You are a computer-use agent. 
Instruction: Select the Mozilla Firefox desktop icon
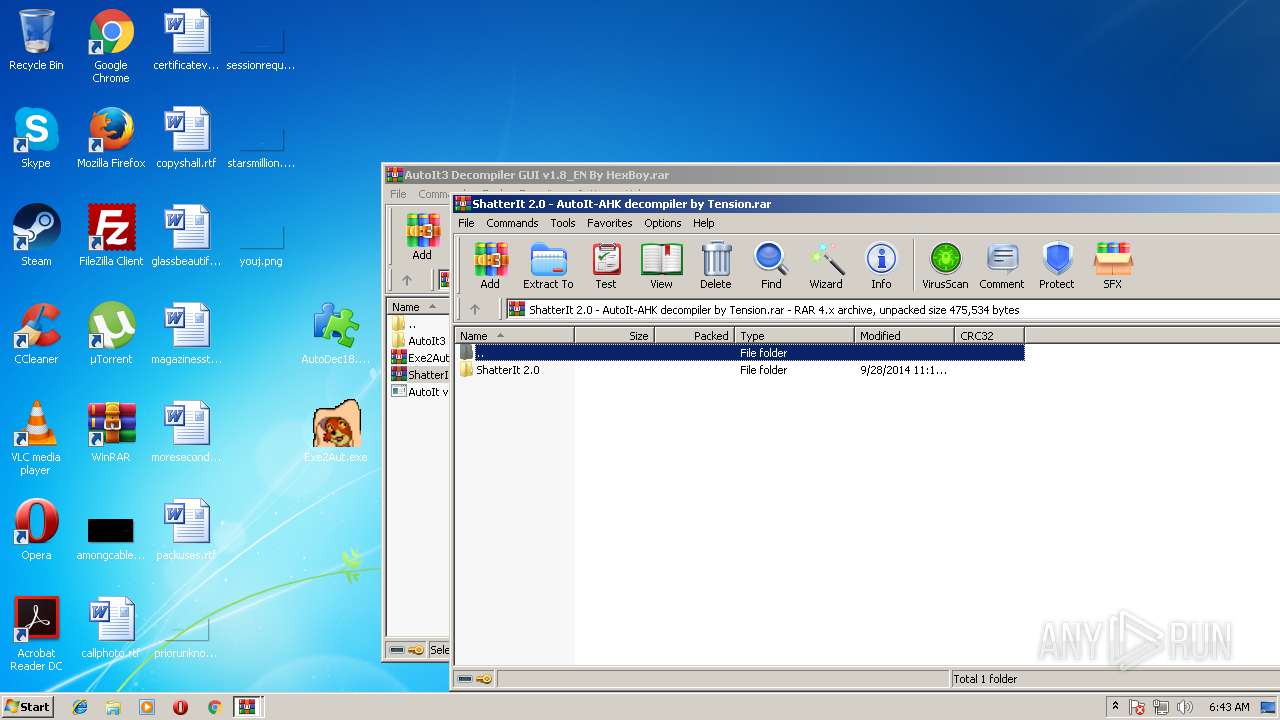[111, 138]
